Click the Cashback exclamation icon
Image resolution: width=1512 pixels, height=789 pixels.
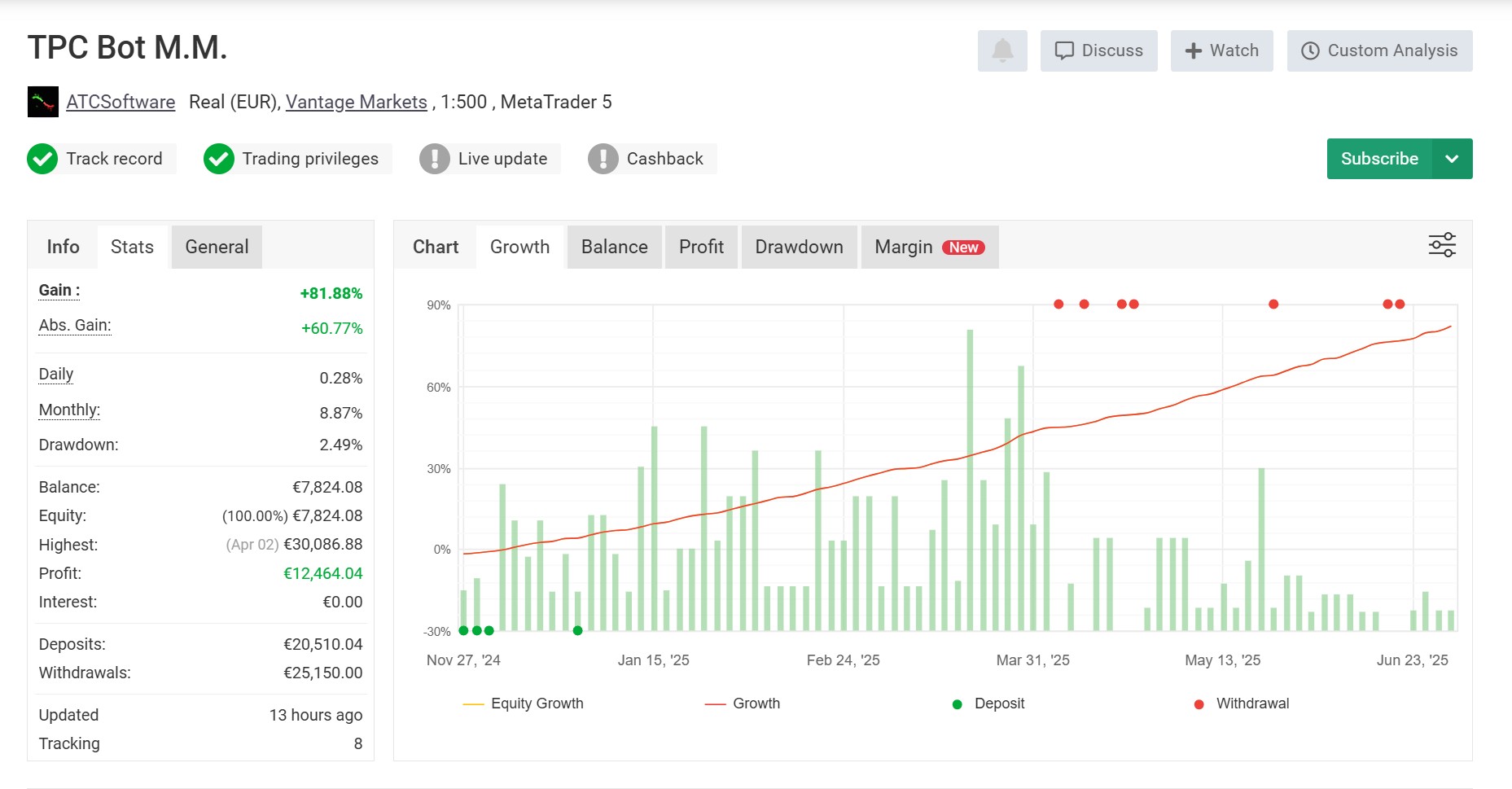tap(603, 159)
